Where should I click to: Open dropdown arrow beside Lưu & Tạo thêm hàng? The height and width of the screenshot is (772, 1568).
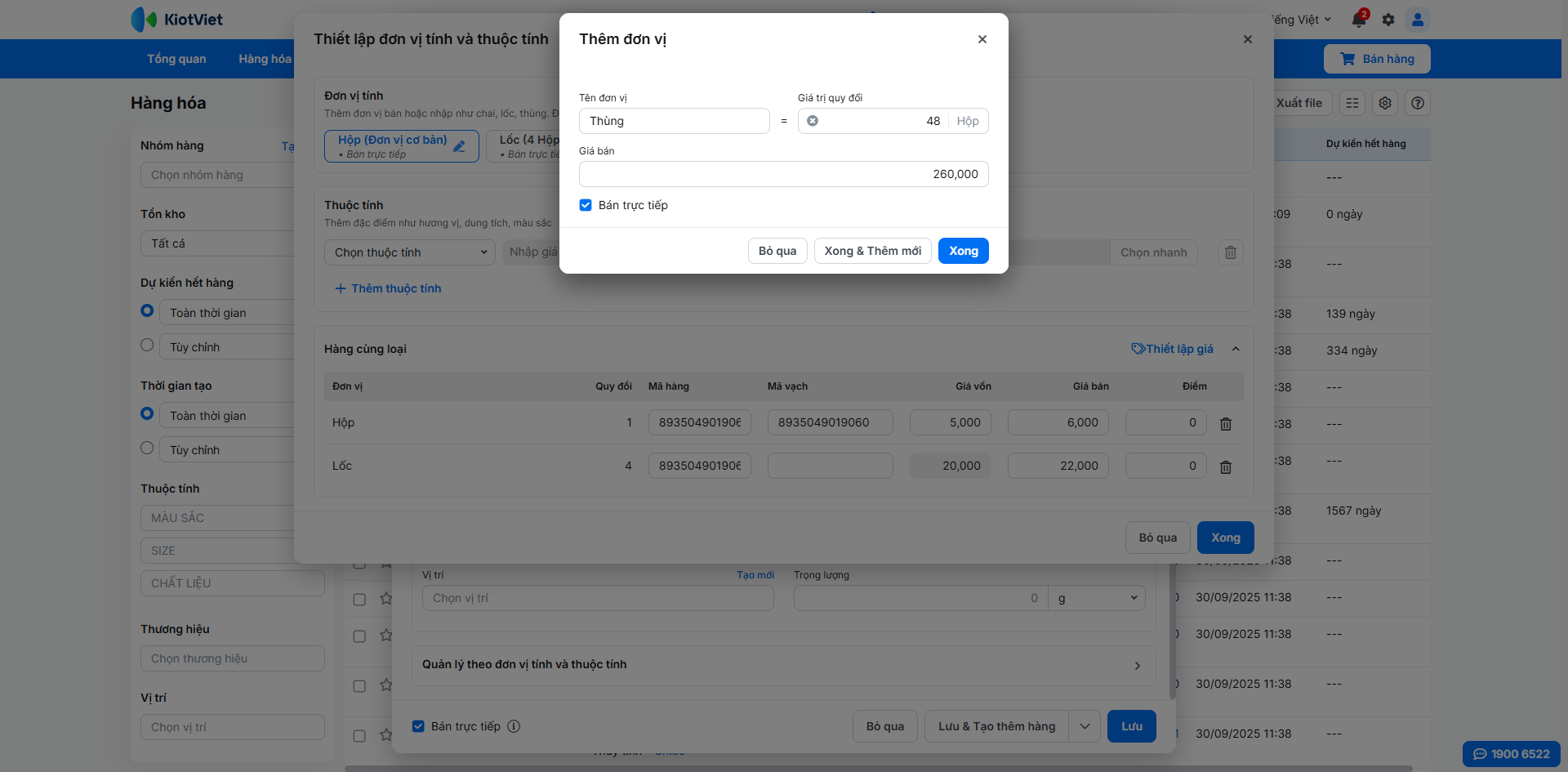coord(1085,726)
